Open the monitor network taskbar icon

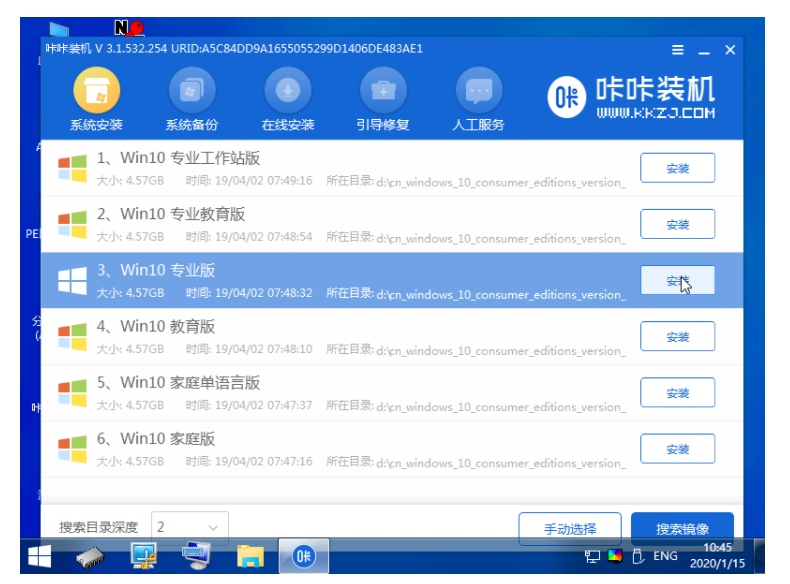click(x=144, y=556)
